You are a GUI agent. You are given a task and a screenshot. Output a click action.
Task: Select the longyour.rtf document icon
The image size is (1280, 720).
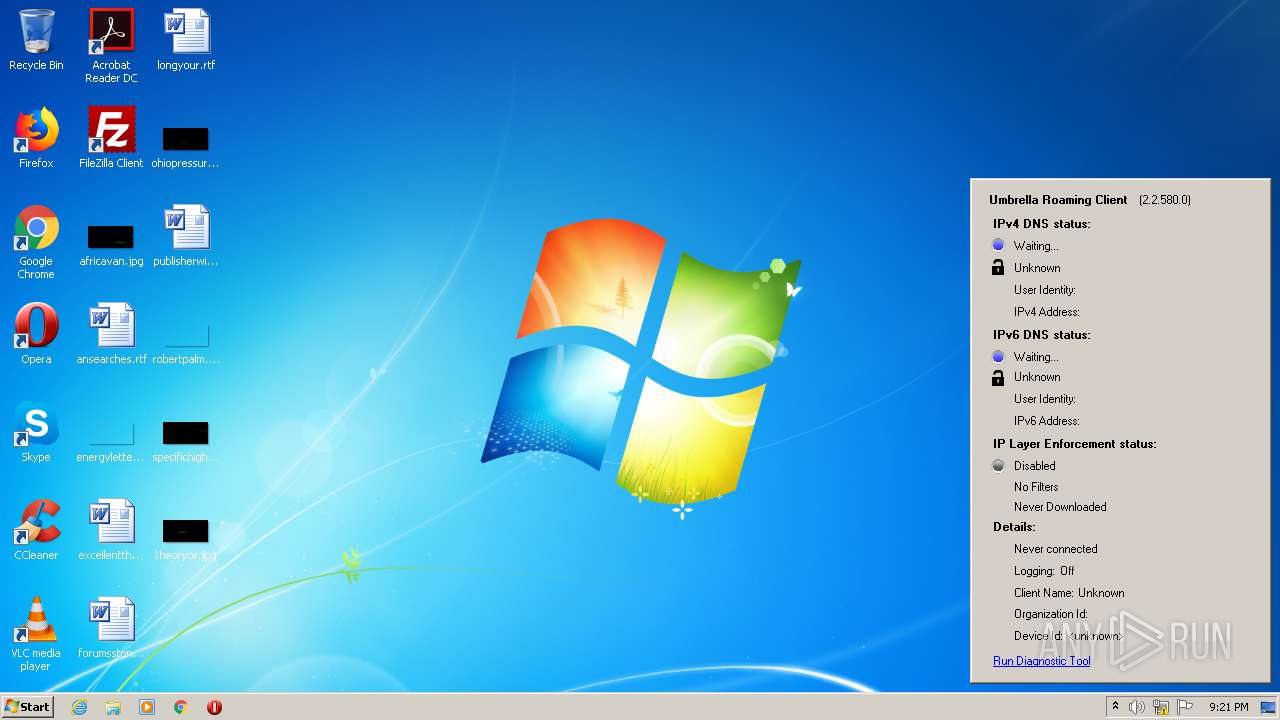tap(186, 40)
